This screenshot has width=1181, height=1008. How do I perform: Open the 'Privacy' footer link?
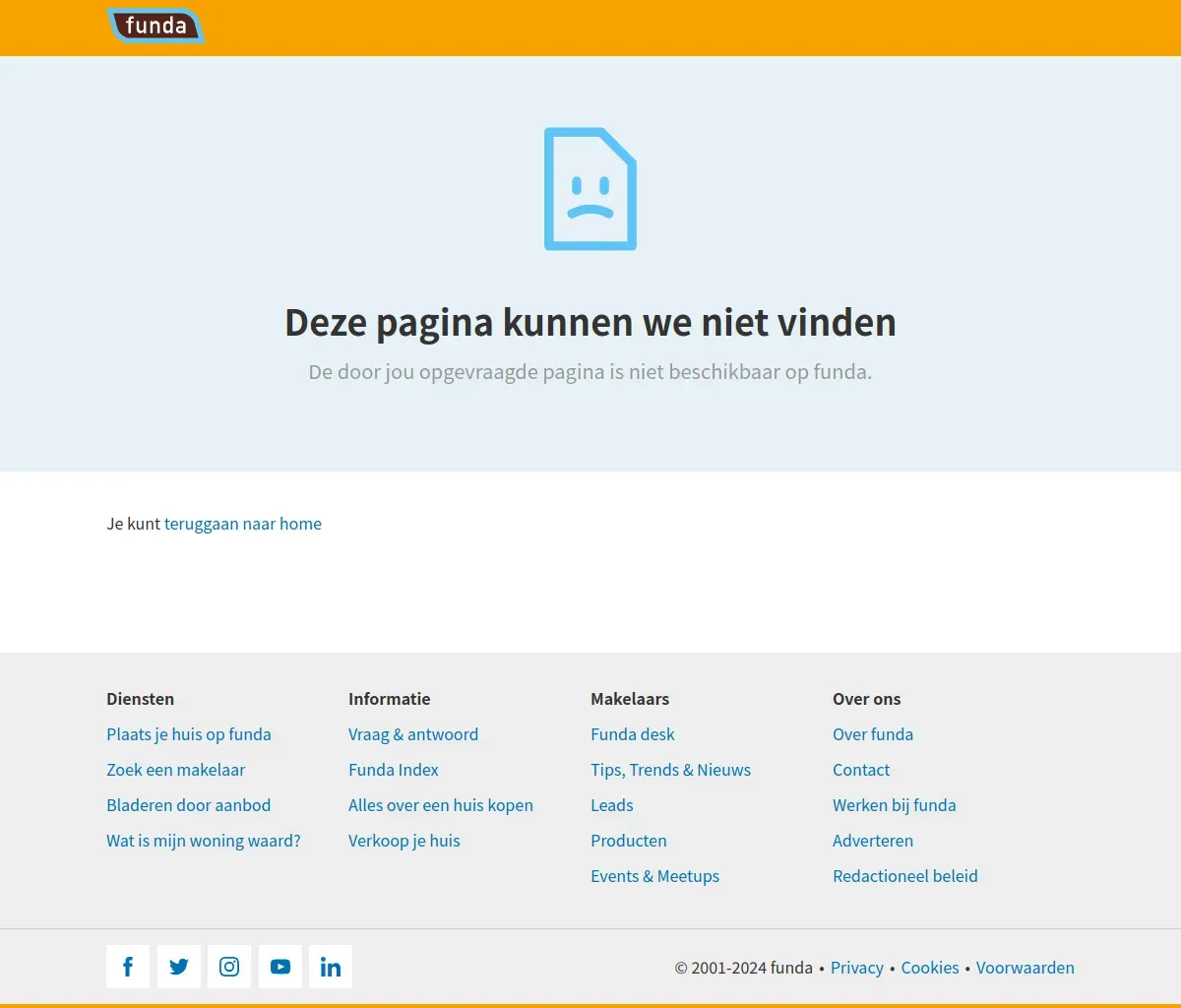tap(857, 968)
